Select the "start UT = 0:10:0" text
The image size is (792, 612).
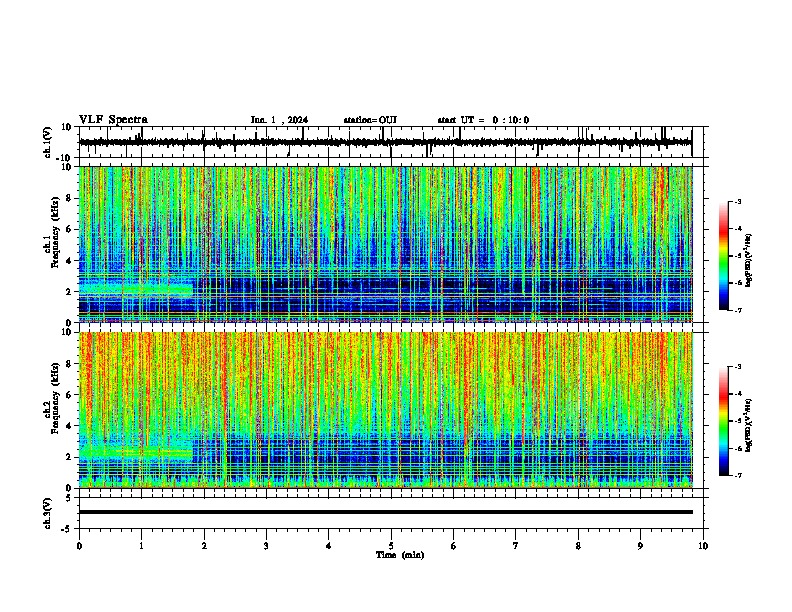click(x=483, y=120)
